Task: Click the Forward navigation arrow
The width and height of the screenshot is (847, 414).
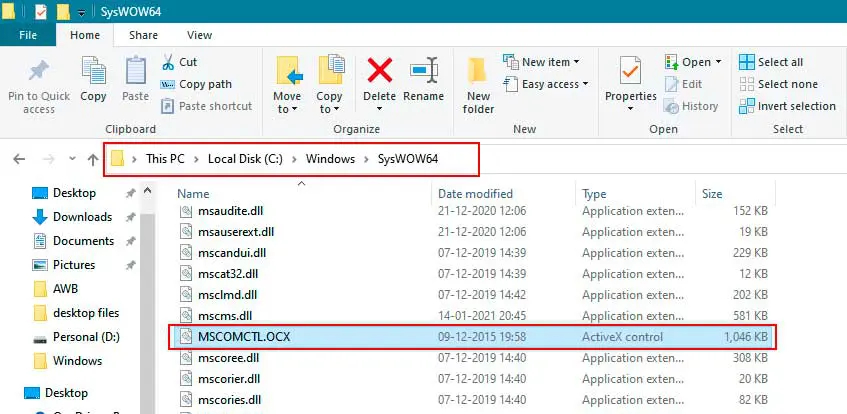Action: 48,159
